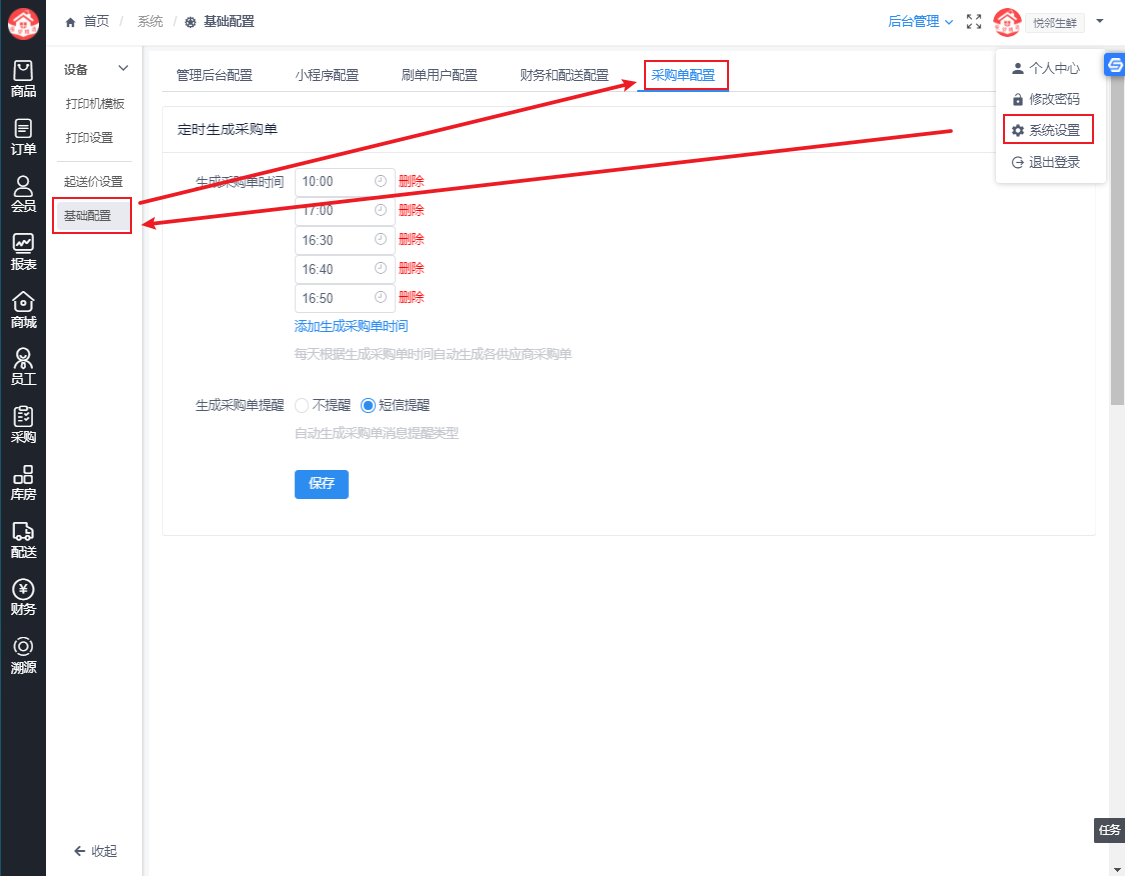Collapse the 设备 menu group

click(124, 69)
